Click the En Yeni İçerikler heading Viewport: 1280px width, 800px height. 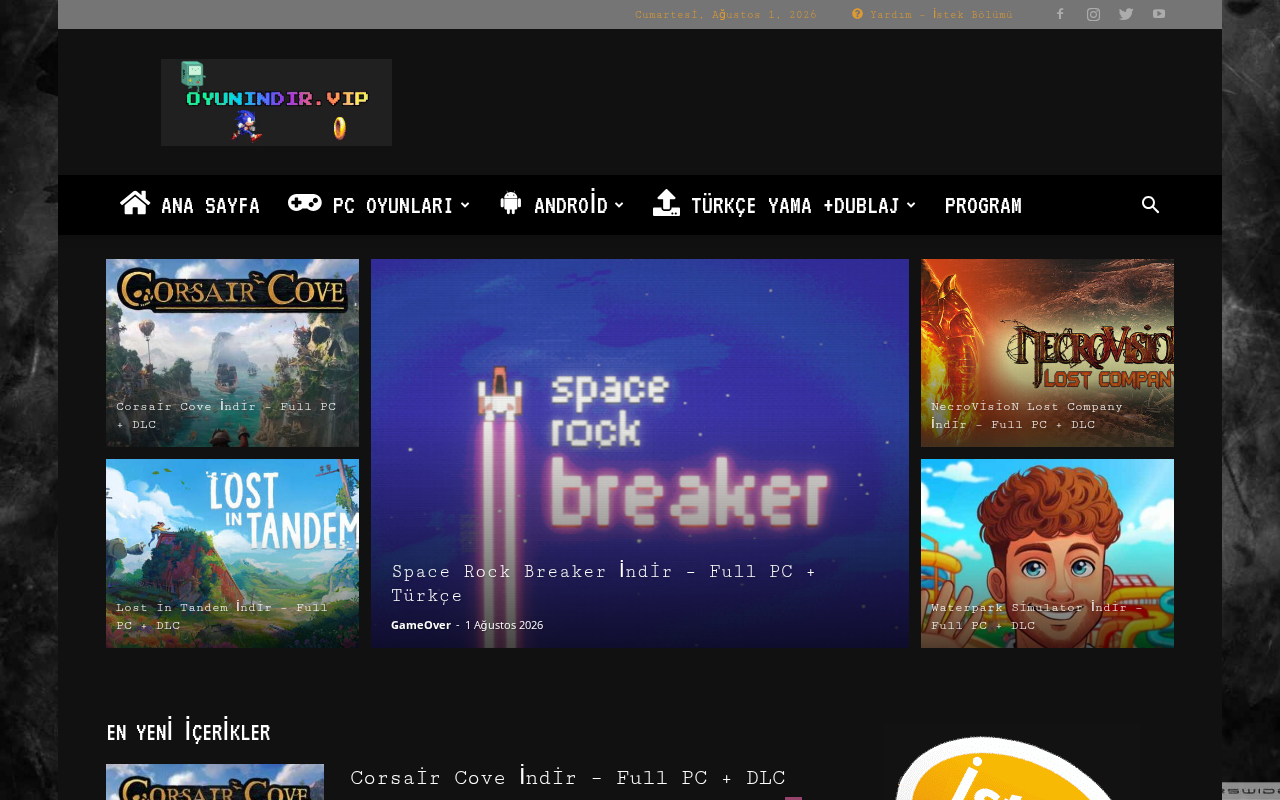tap(188, 732)
